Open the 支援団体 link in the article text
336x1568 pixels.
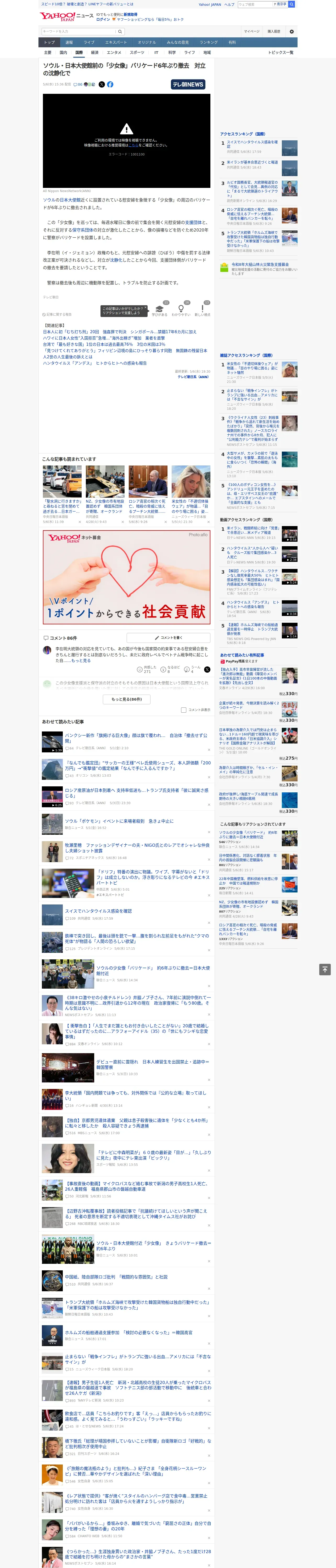193,222
